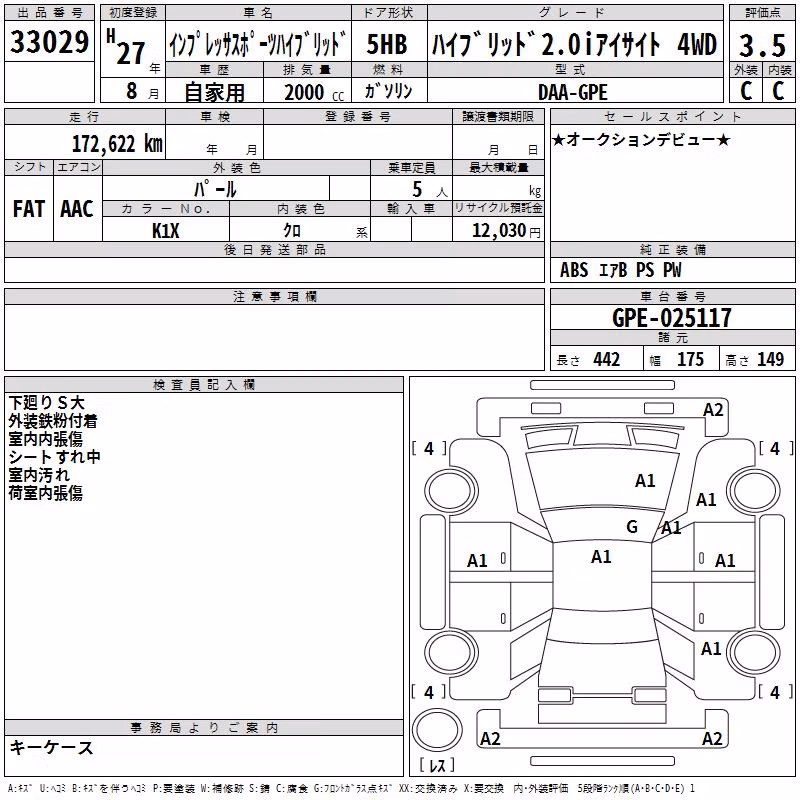The image size is (800, 800).
Task: Select air conditioner value AAC
Action: pos(77,209)
